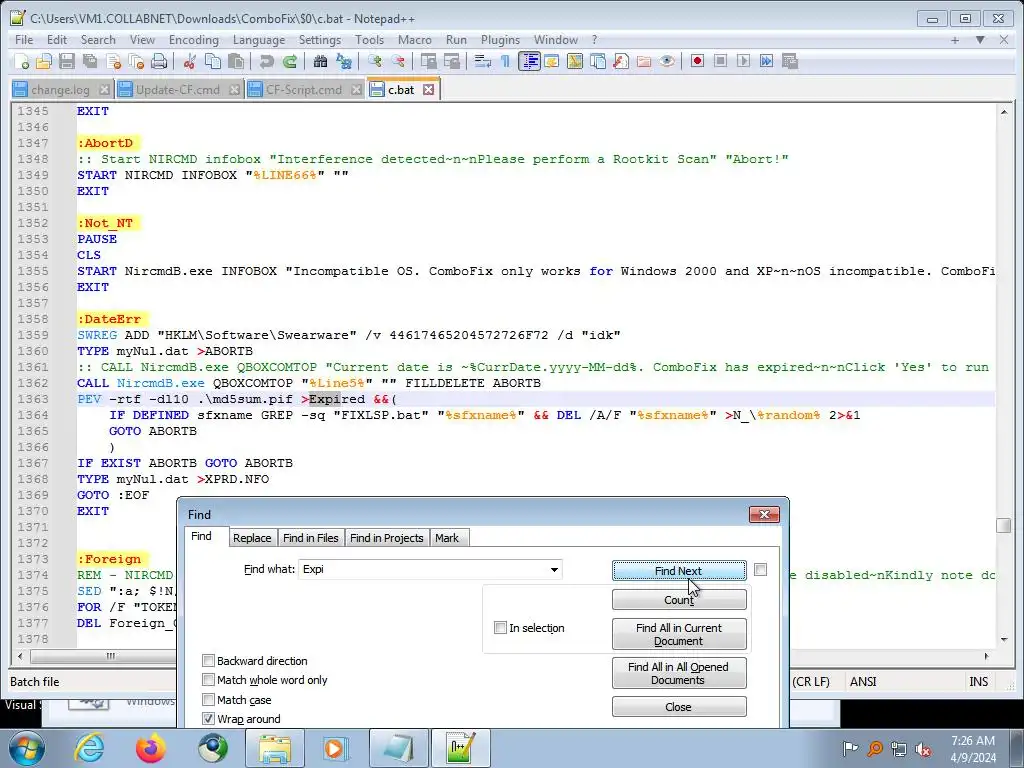Click the vertical scrollbar thumb
Screen dimensions: 1024x768
tap(1003, 525)
